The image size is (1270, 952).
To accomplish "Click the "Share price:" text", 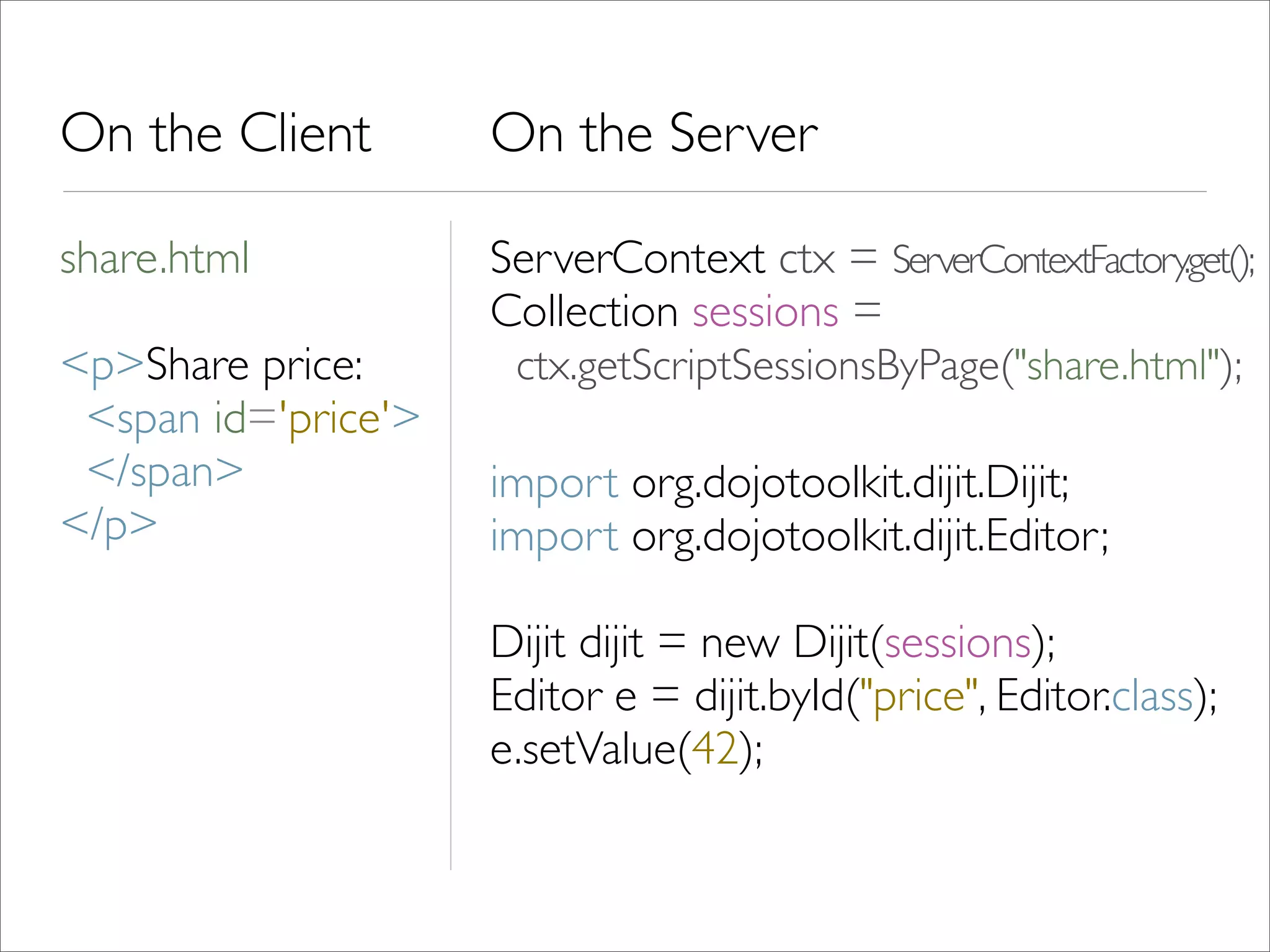I will coord(254,366).
